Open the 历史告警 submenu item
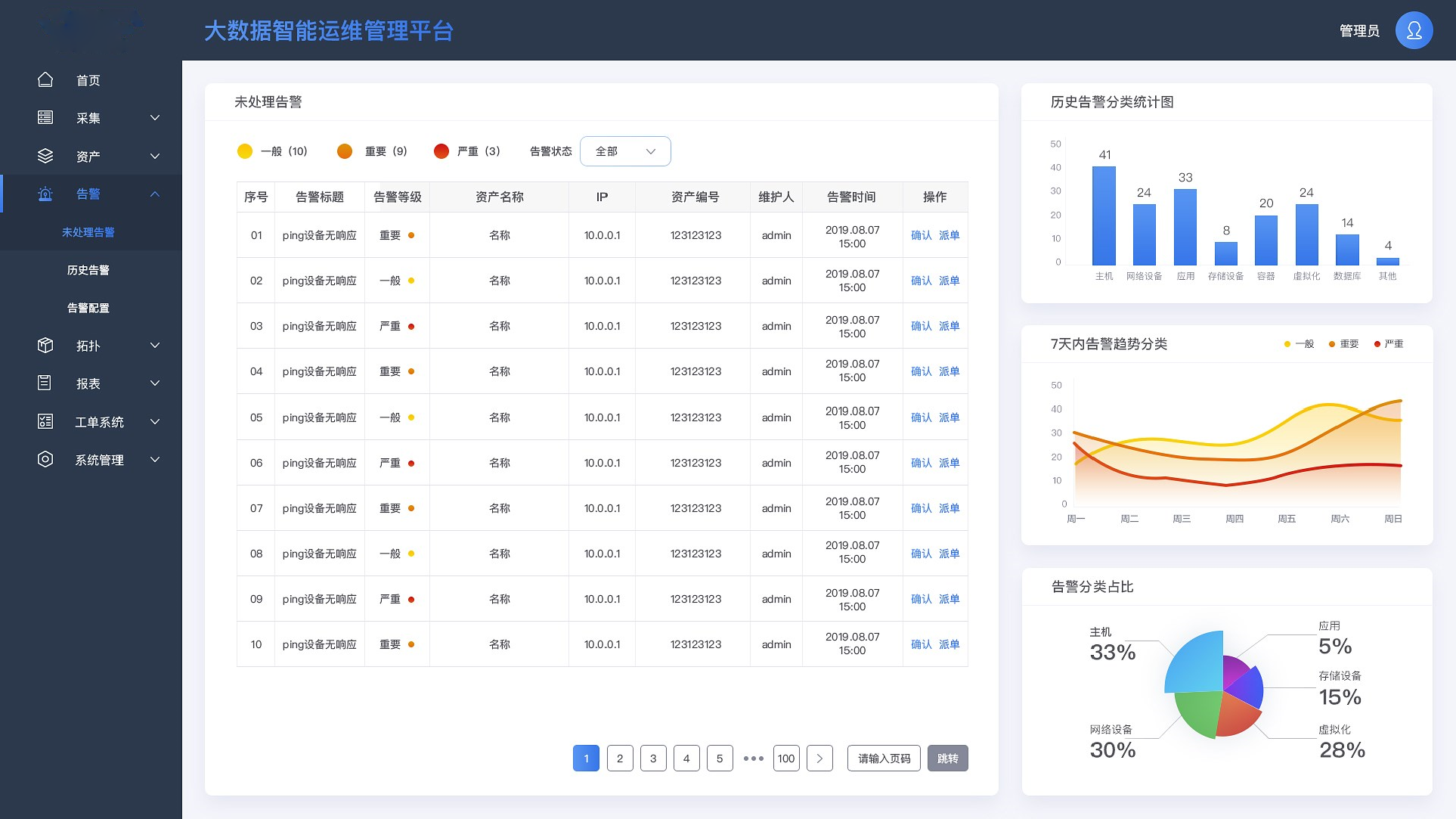 88,270
